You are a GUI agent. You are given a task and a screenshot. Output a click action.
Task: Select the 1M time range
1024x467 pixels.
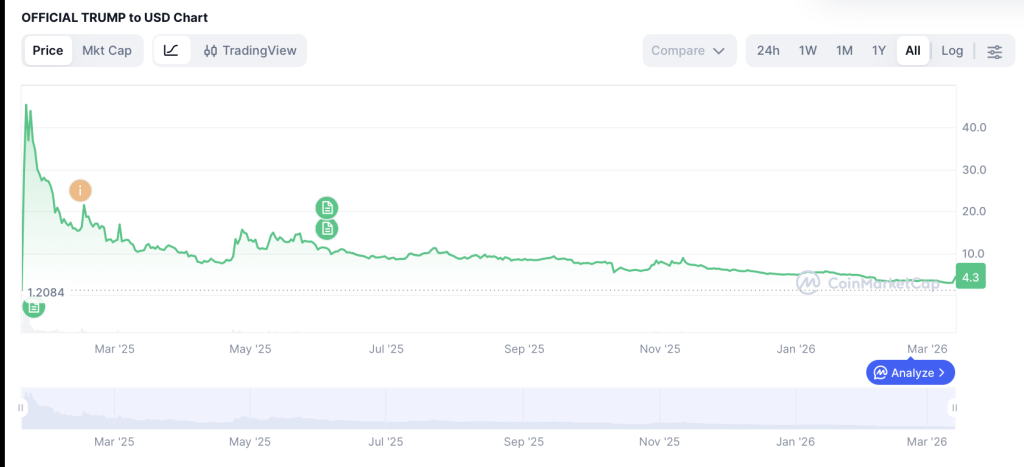tap(844, 50)
